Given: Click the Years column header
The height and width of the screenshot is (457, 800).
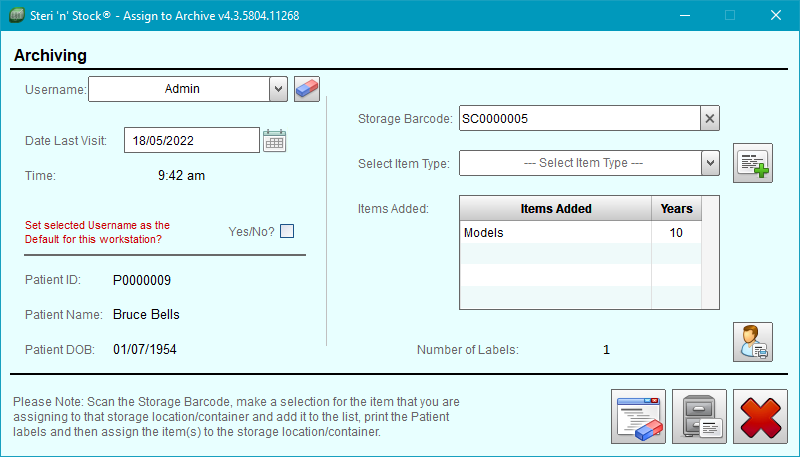Looking at the screenshot, I should coord(677,209).
